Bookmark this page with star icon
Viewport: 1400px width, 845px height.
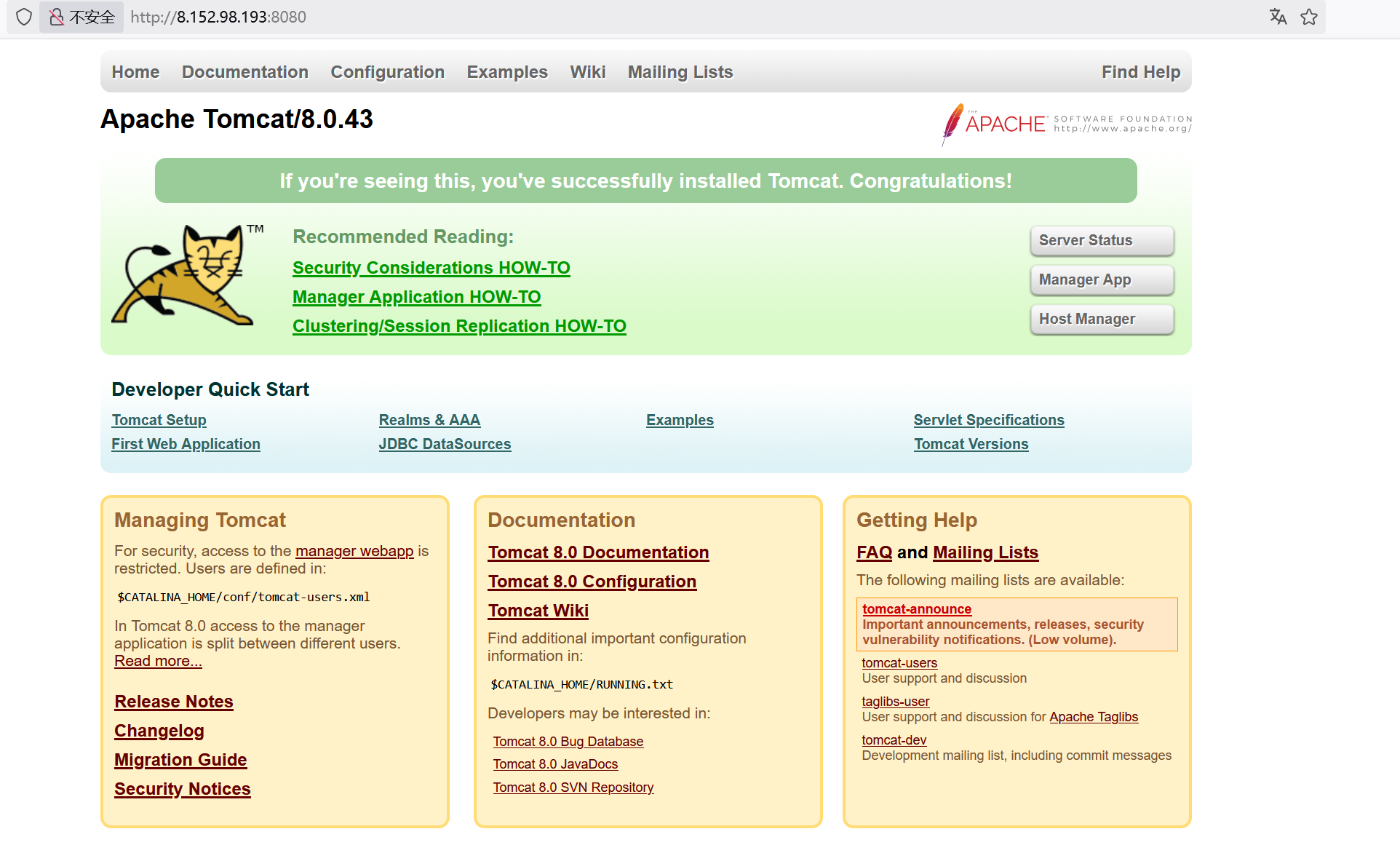pos(1309,17)
